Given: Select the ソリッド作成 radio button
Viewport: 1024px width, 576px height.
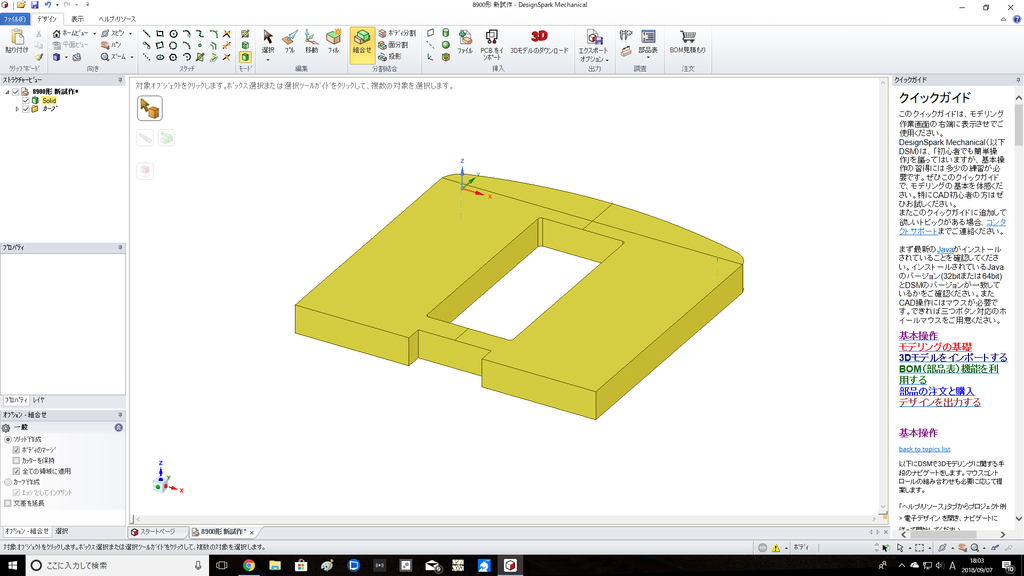Looking at the screenshot, I should 8,440.
